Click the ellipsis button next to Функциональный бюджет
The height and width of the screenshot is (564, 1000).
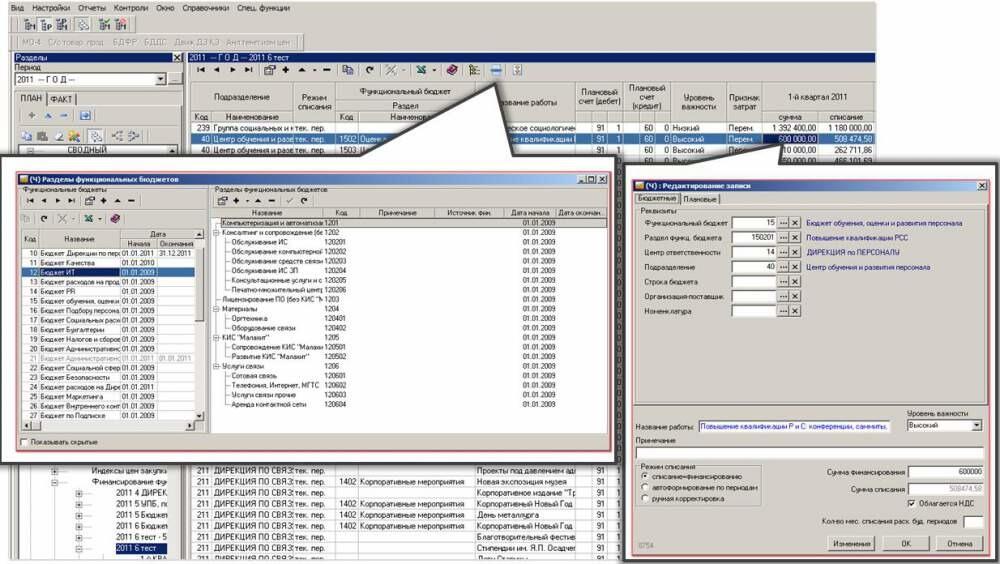coord(784,222)
